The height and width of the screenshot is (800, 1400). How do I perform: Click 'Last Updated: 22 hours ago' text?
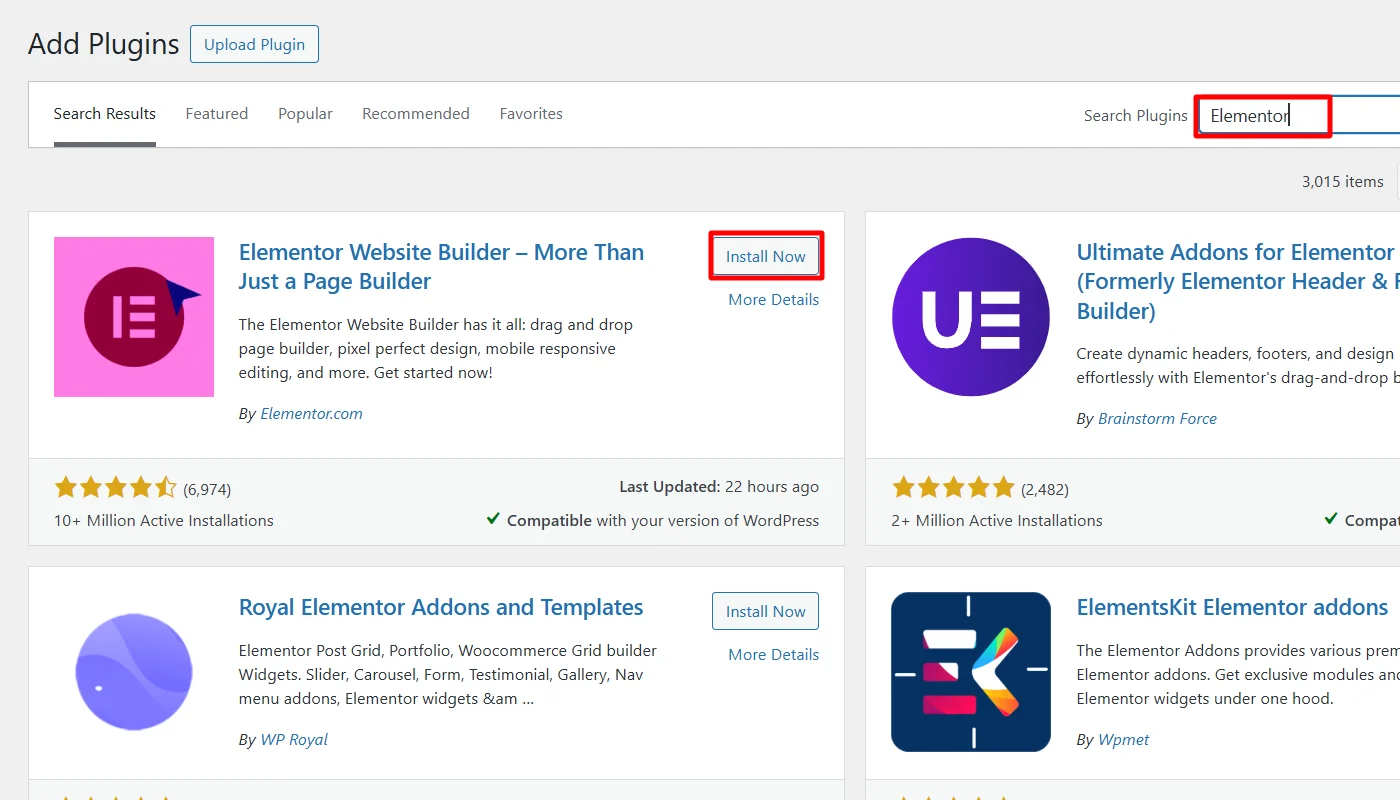(x=719, y=487)
